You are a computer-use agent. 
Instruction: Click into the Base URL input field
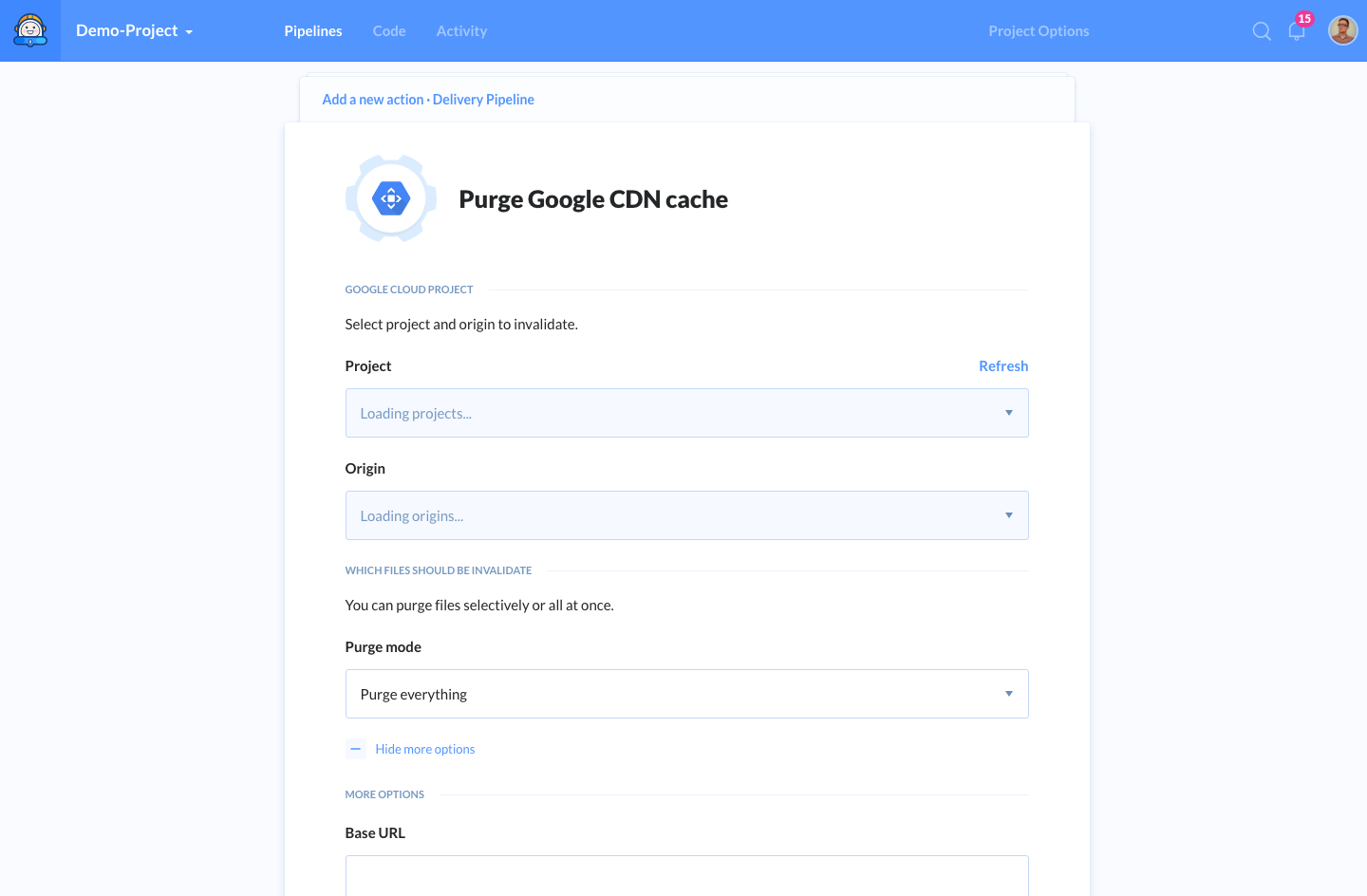687,875
